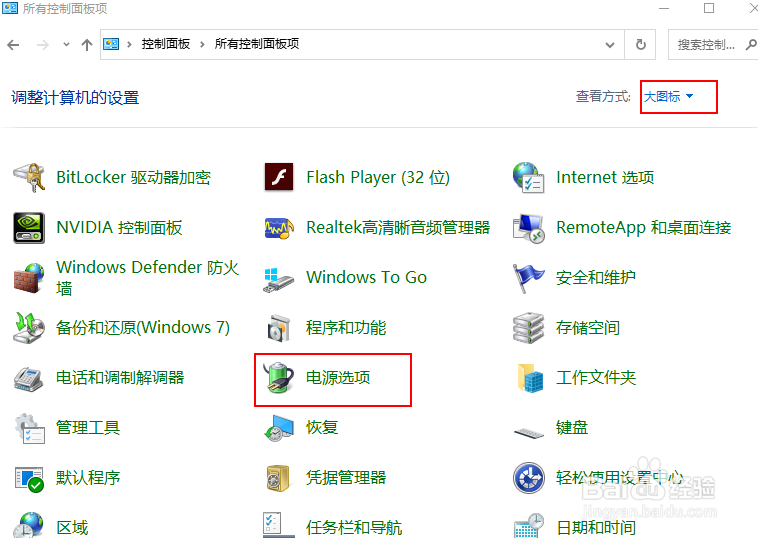Go back using the back arrow
This screenshot has width=758, height=538.
pos(14,45)
